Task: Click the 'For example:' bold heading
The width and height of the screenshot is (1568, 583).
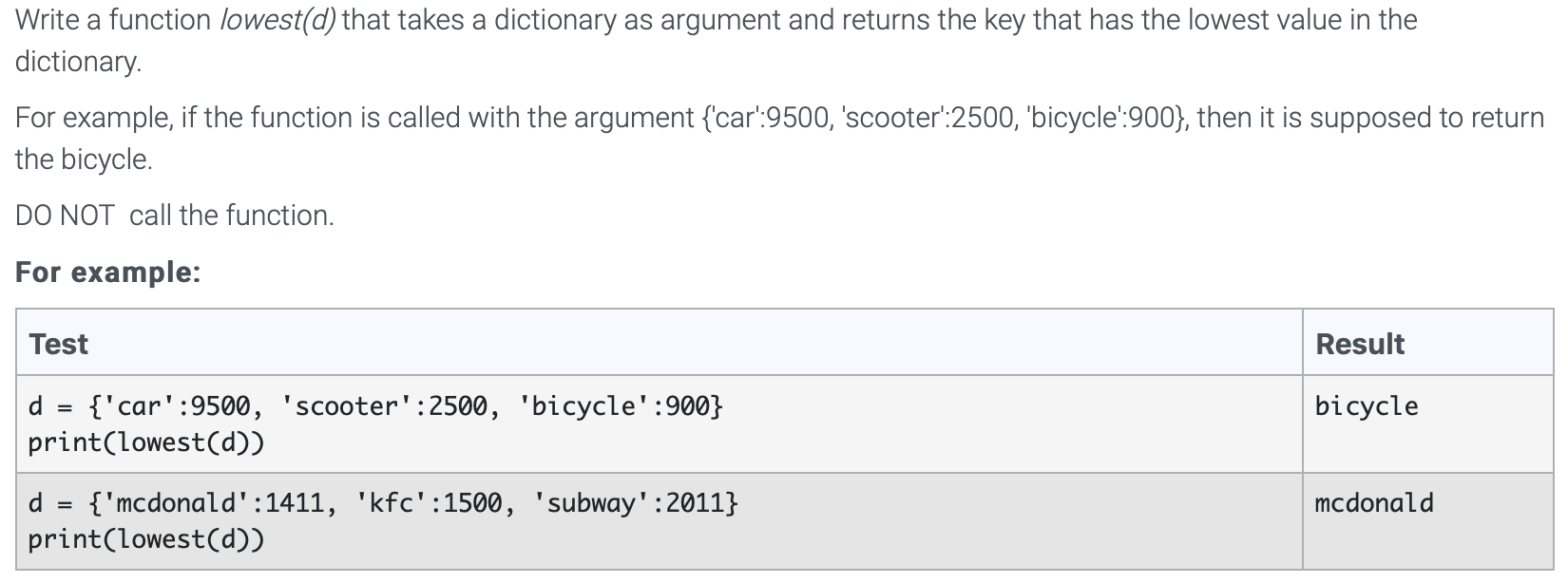Action: point(107,273)
